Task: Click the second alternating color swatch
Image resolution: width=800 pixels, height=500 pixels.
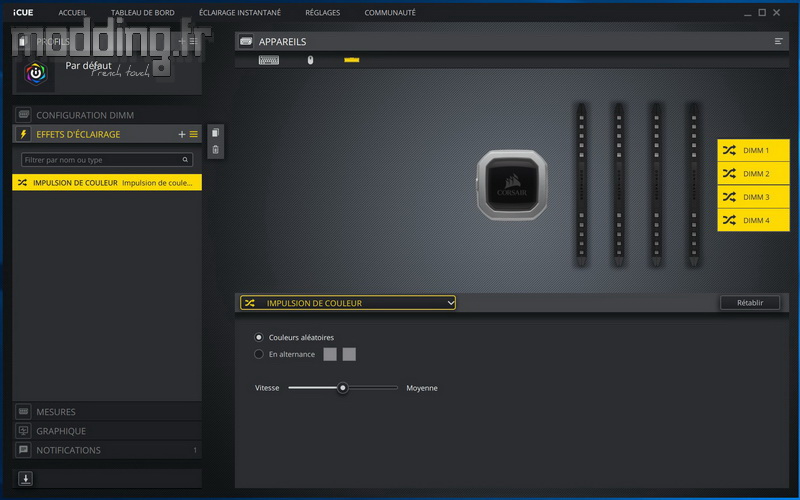Action: tap(349, 354)
